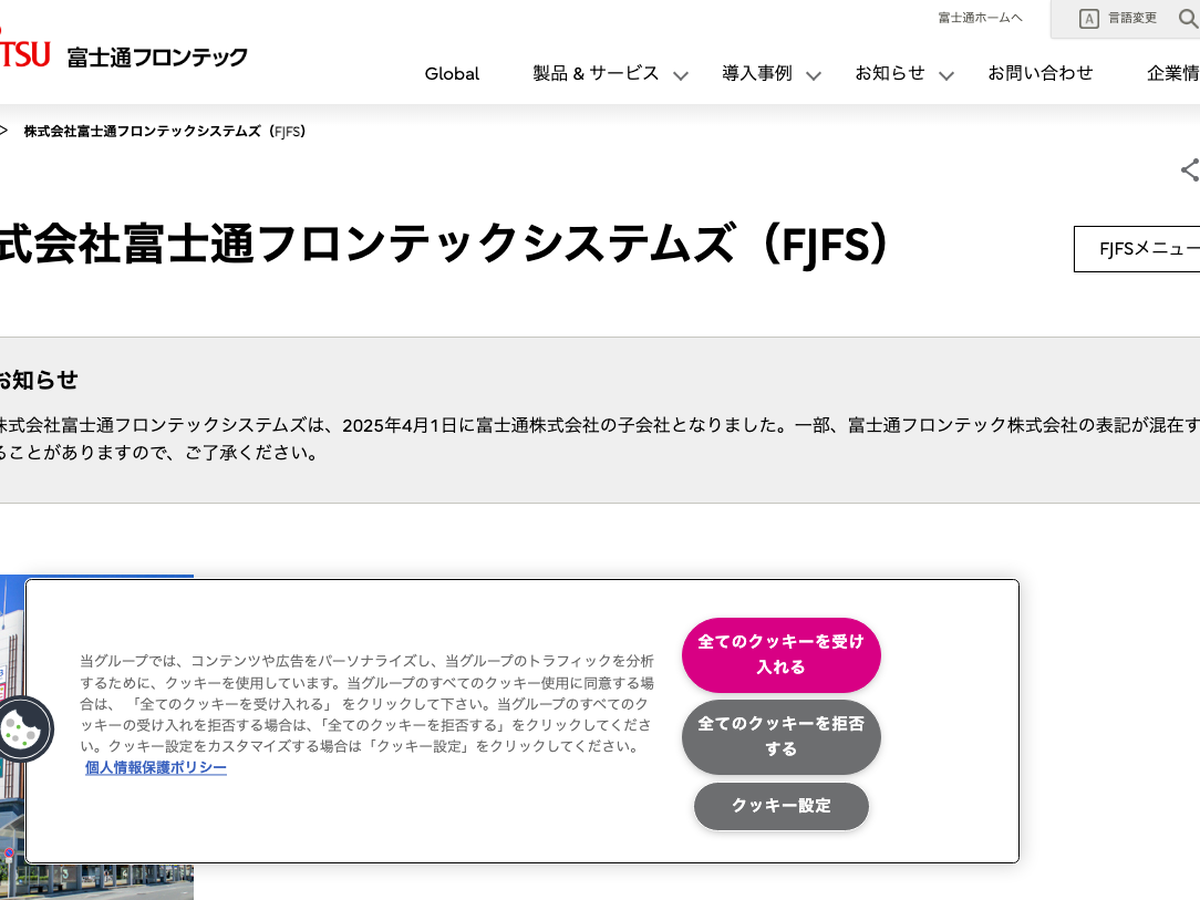Open the お問い合わせ menu item

[1040, 73]
